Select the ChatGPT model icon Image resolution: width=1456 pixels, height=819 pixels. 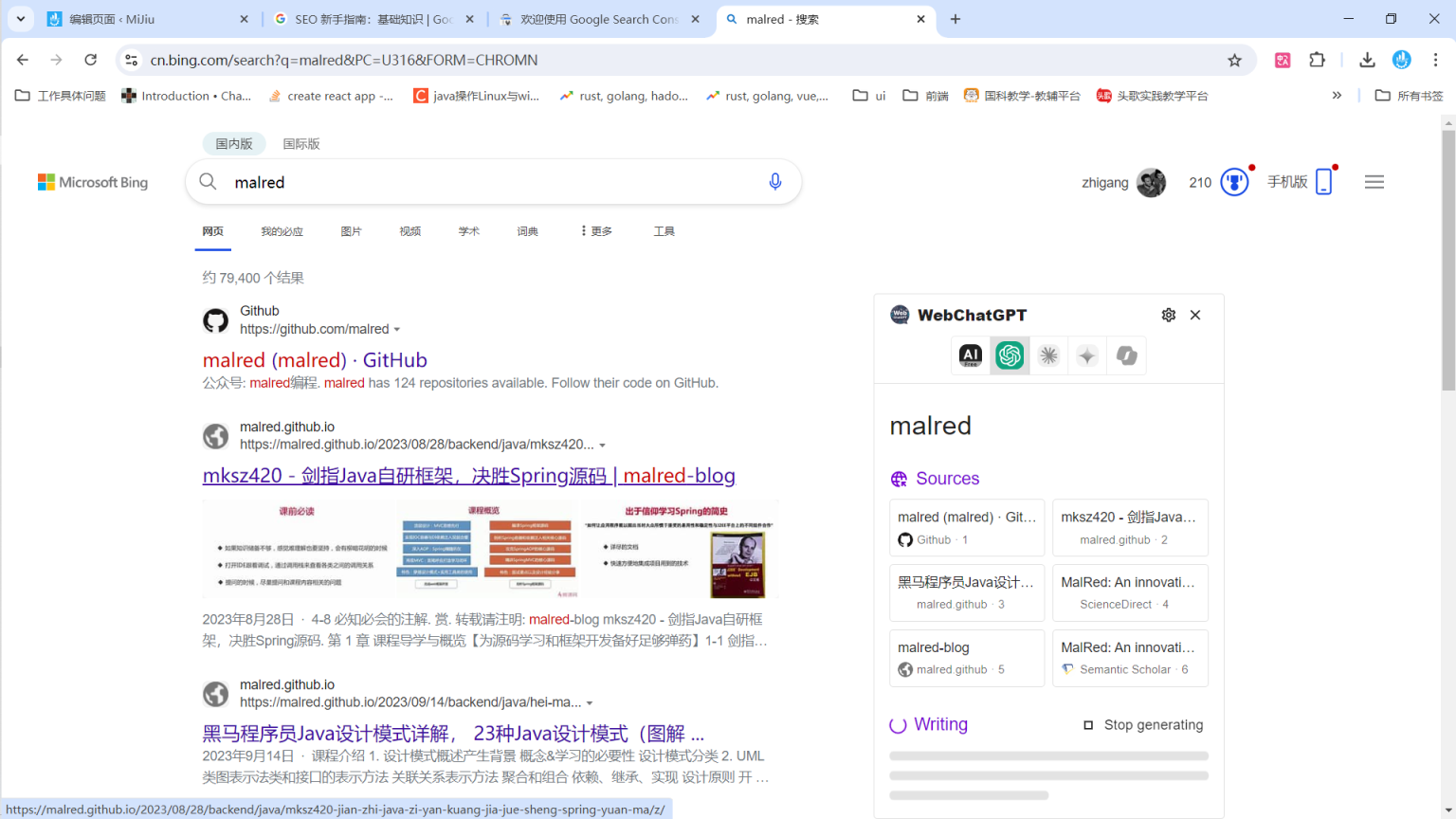[x=1010, y=355]
